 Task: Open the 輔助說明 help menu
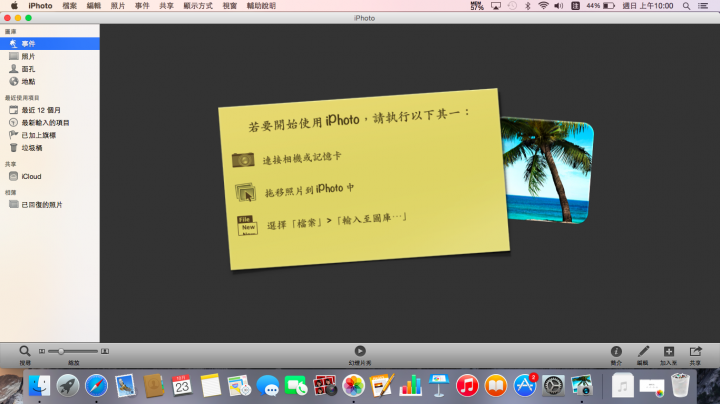coord(261,6)
